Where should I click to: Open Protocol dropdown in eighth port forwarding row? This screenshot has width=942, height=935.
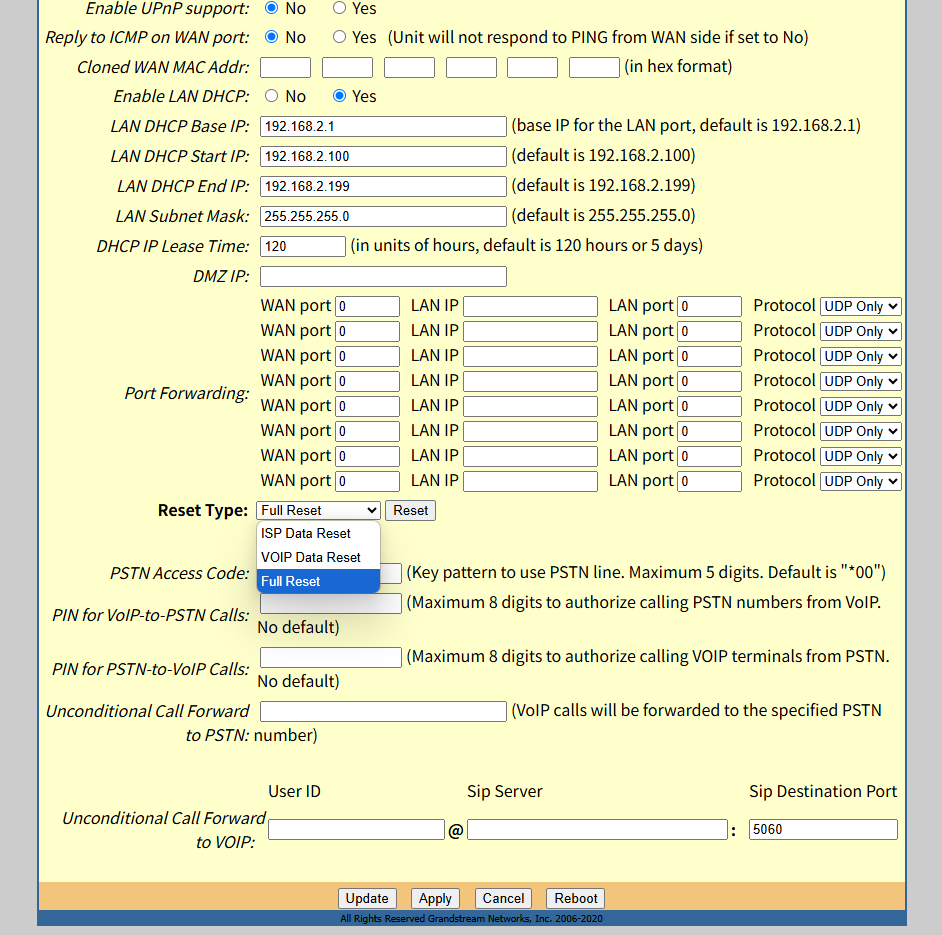click(861, 481)
